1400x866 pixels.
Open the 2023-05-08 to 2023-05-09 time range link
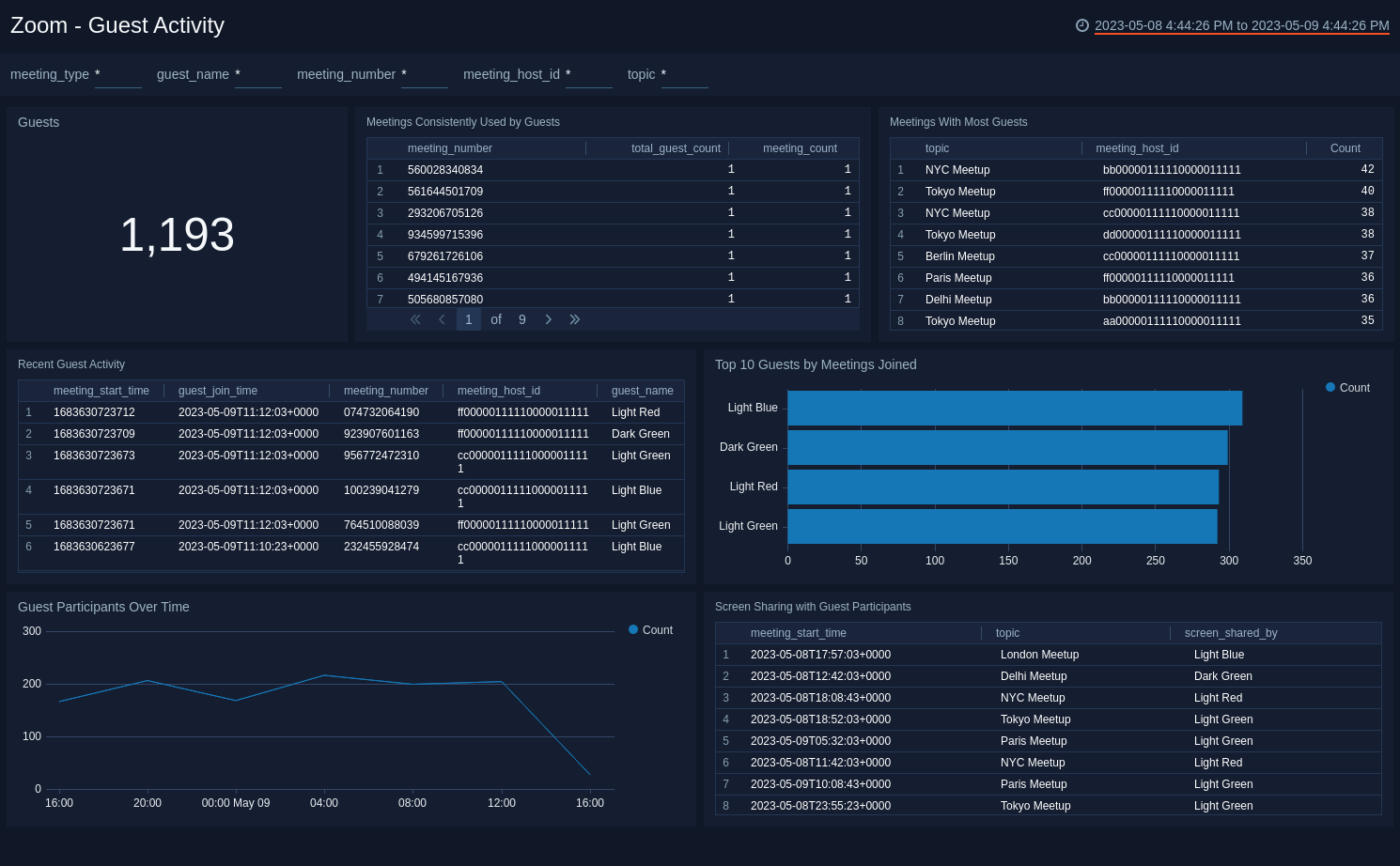(1241, 26)
